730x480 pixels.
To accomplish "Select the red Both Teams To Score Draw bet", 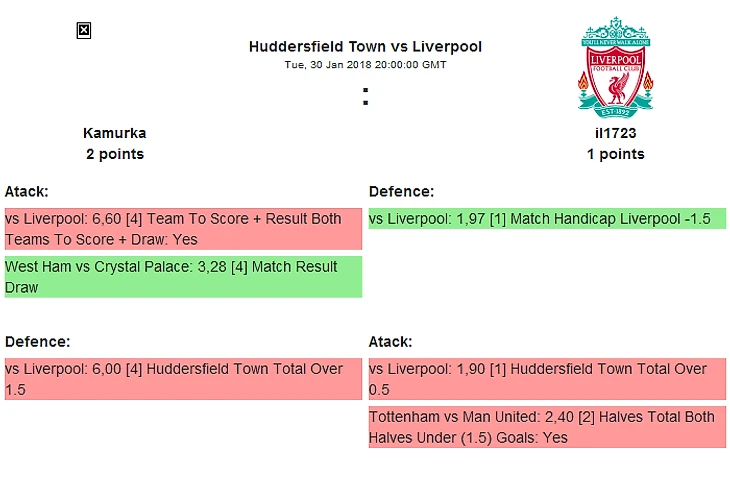I will coord(183,229).
